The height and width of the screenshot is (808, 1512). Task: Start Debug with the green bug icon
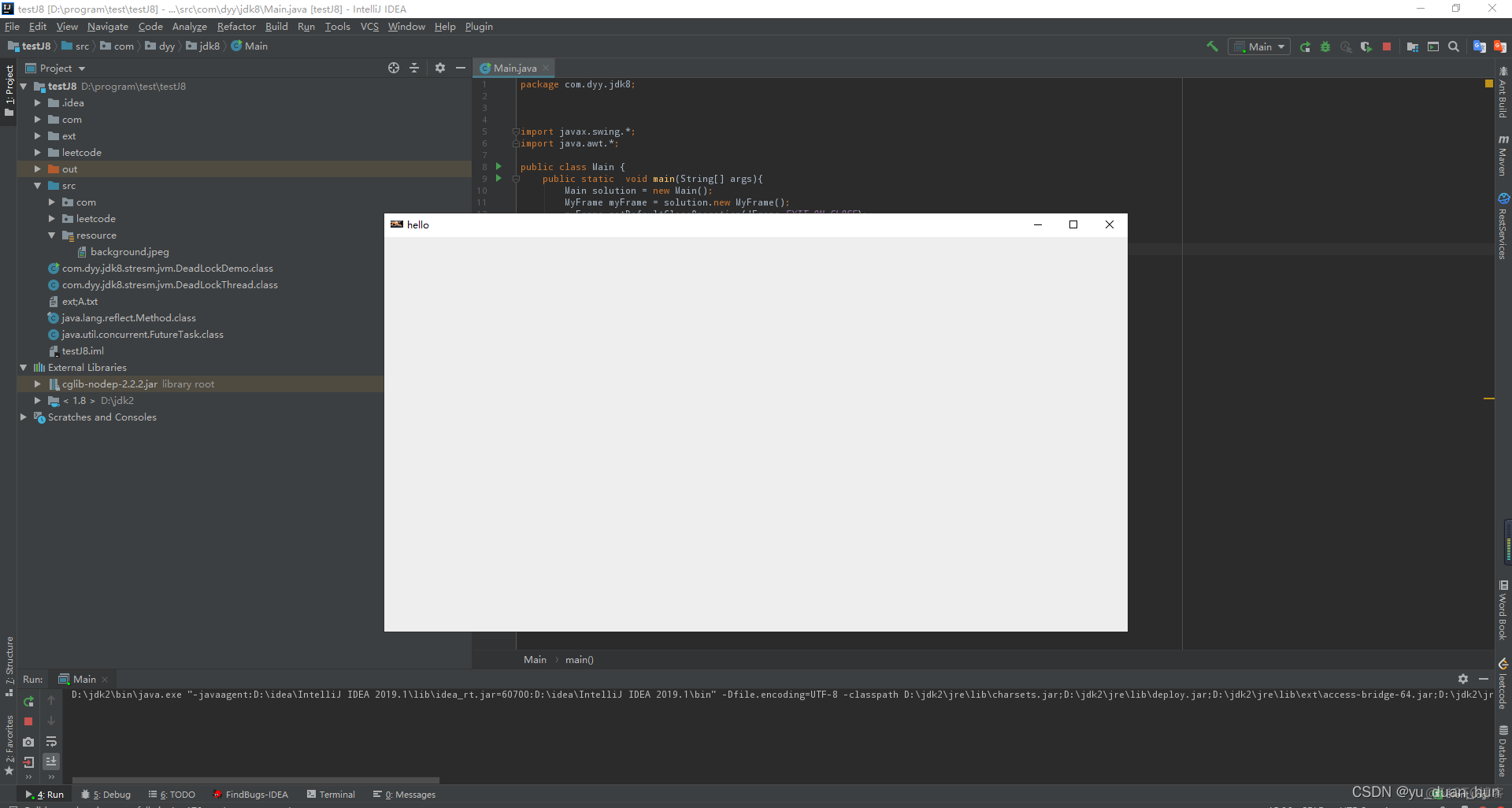(1325, 47)
